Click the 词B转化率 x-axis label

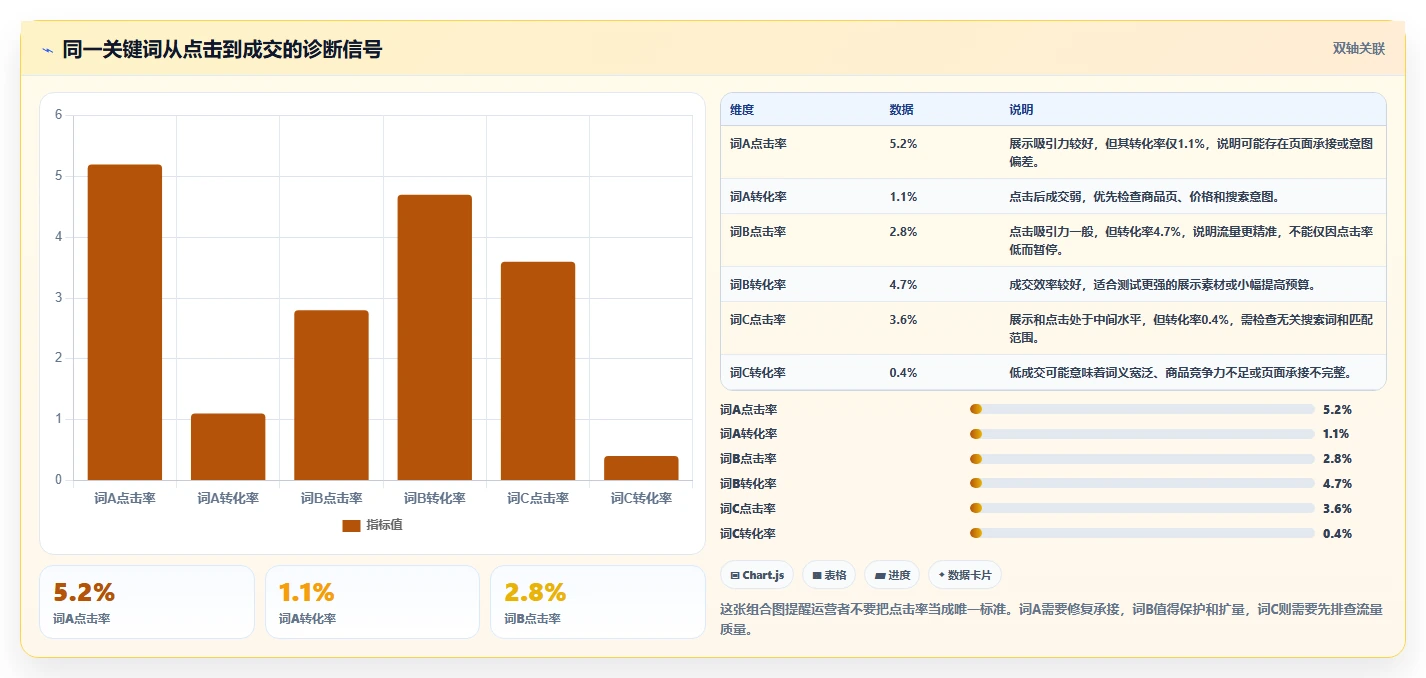434,498
